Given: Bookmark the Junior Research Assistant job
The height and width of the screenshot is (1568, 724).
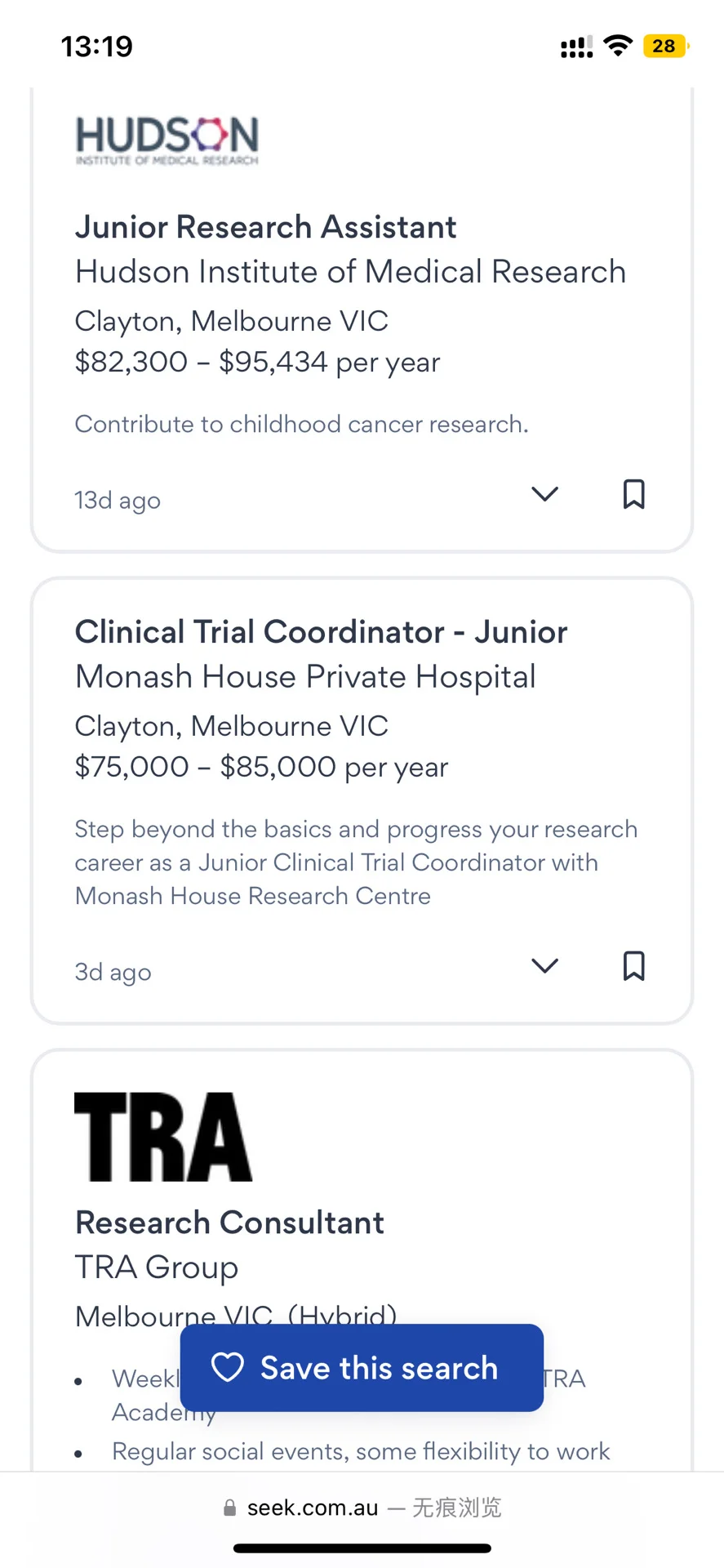Looking at the screenshot, I should tap(633, 494).
